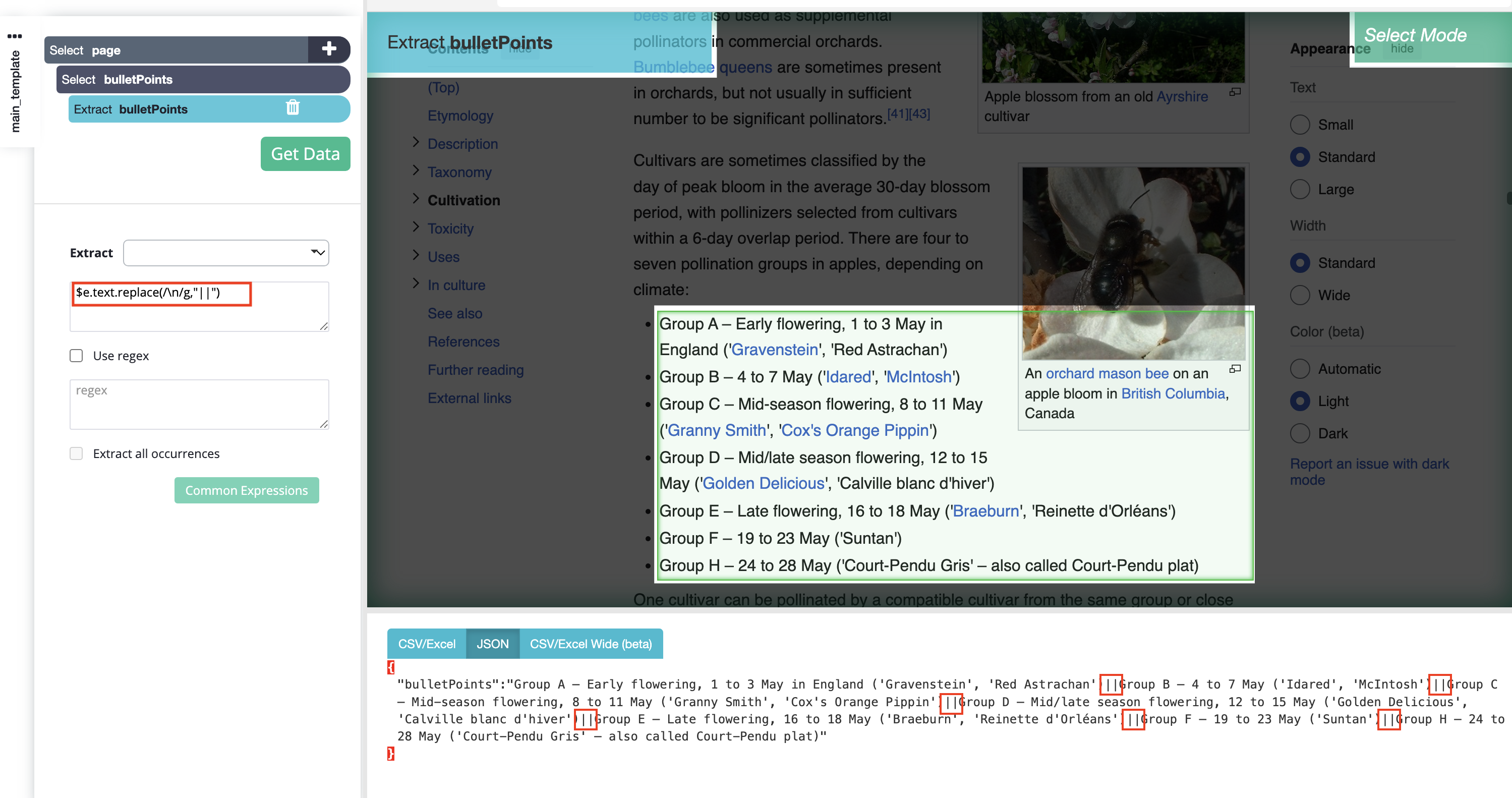
Task: Open the Cox's Orange Pippin link
Action: (855, 430)
